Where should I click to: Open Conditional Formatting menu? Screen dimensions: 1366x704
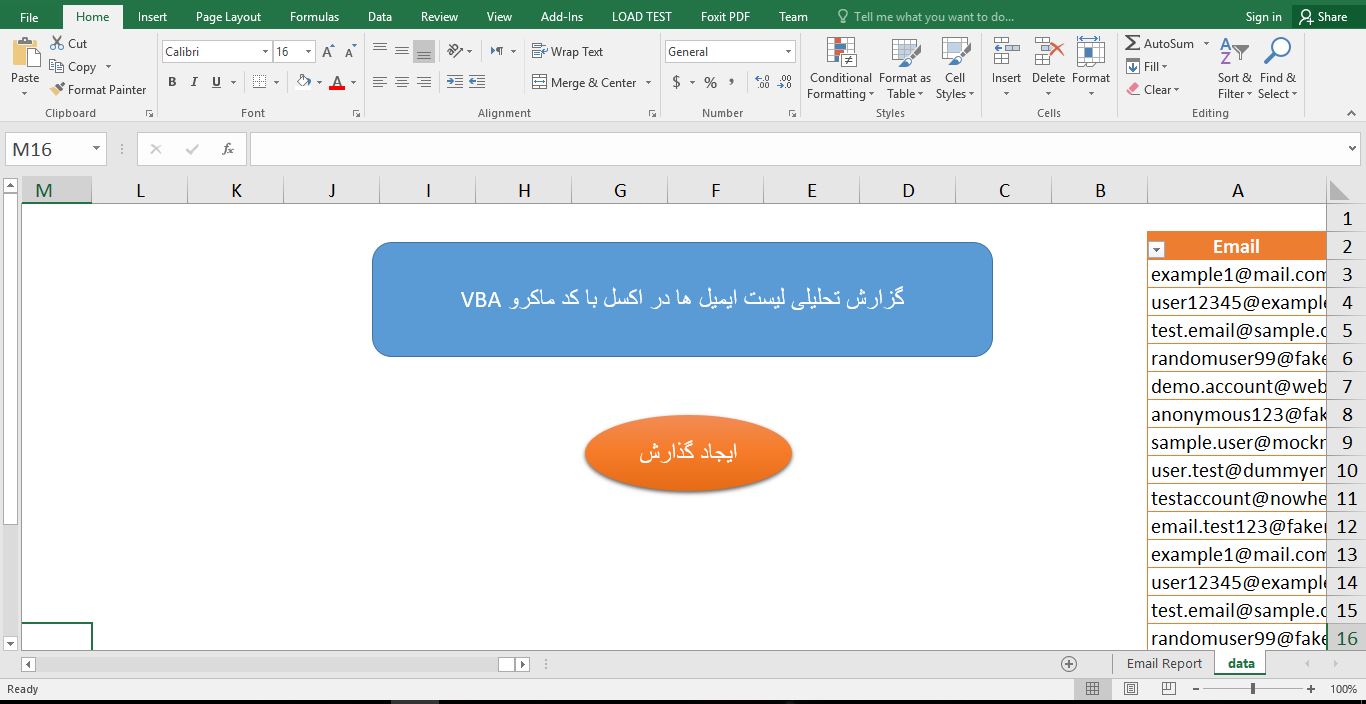click(x=841, y=68)
